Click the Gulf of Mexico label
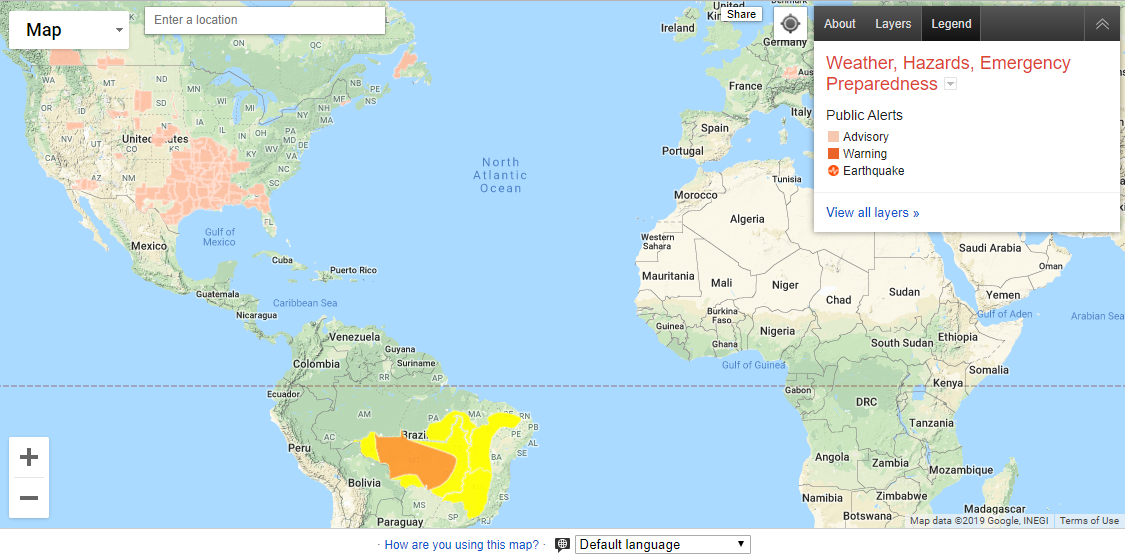This screenshot has width=1125, height=560. pos(219,237)
